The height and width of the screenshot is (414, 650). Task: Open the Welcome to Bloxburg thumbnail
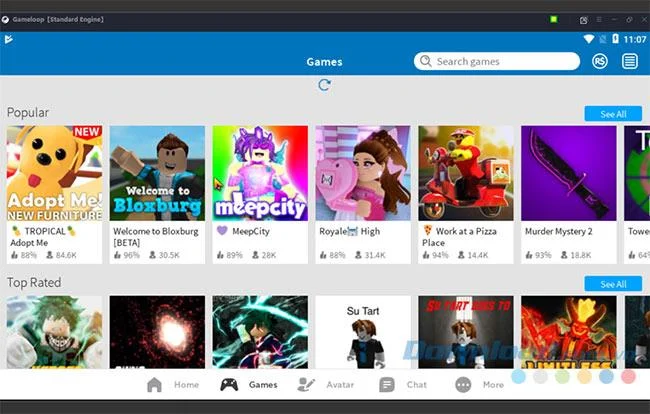coord(157,173)
